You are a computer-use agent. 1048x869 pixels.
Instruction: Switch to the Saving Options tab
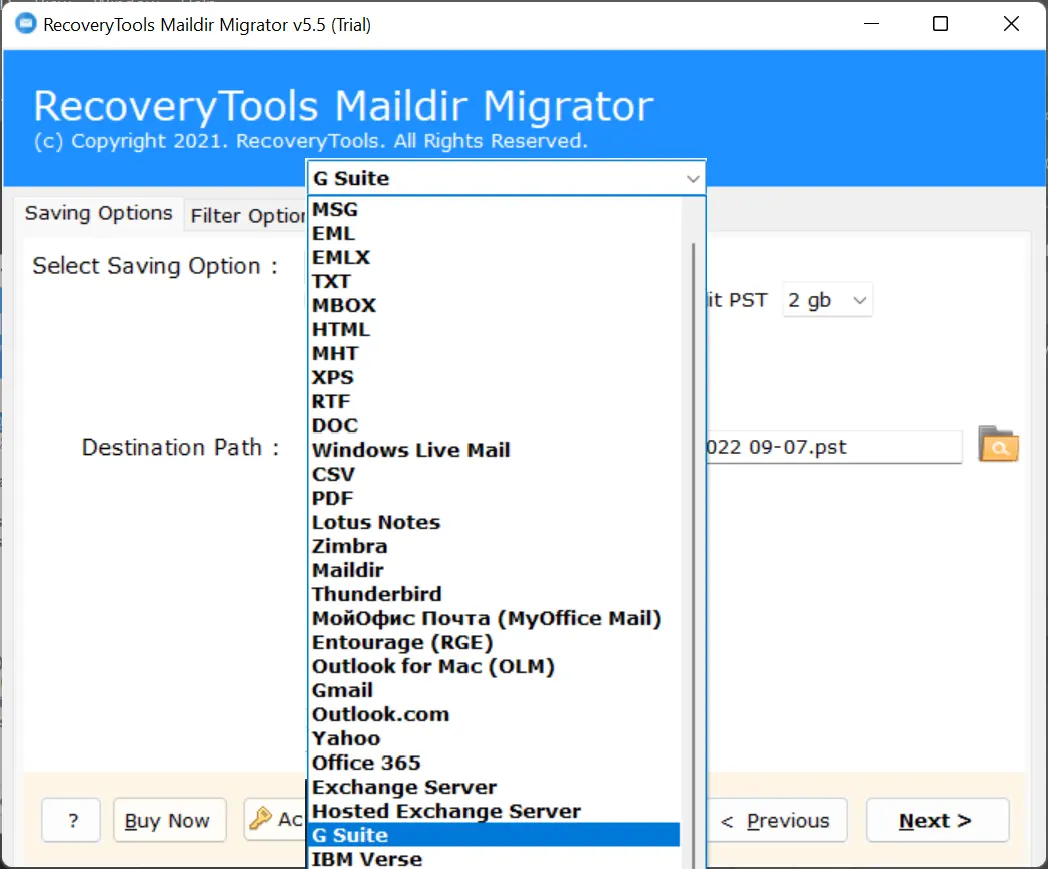[98, 213]
